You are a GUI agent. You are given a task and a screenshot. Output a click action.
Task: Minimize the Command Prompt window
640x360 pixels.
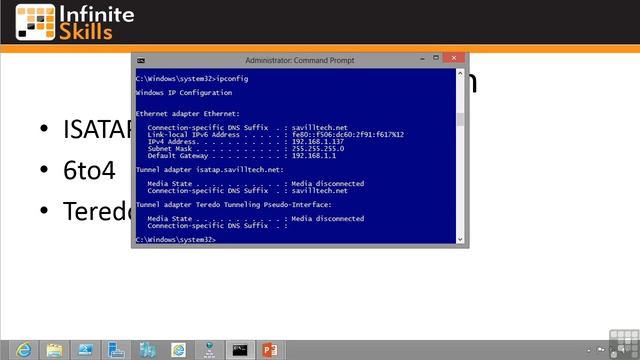coord(422,58)
